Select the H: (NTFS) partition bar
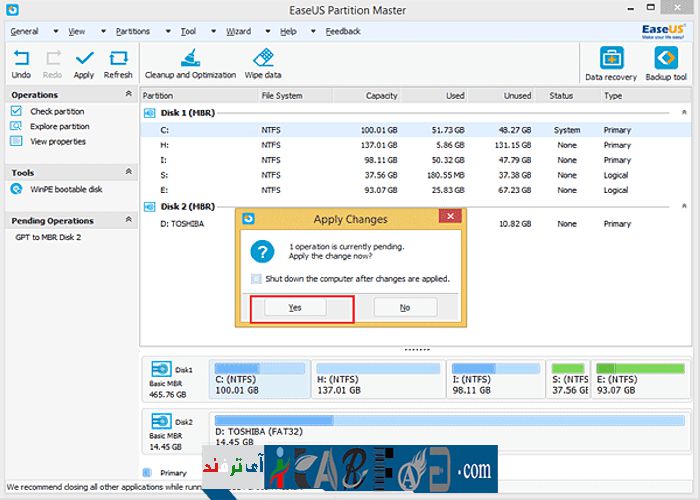Viewport: 700px width, 500px height. 377,380
